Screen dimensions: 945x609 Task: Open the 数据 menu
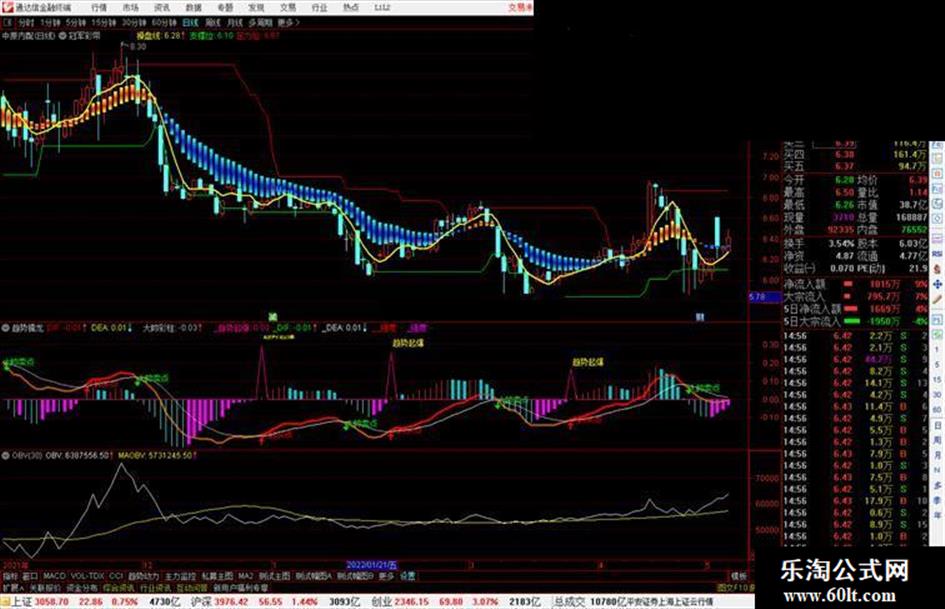pyautogui.click(x=193, y=8)
